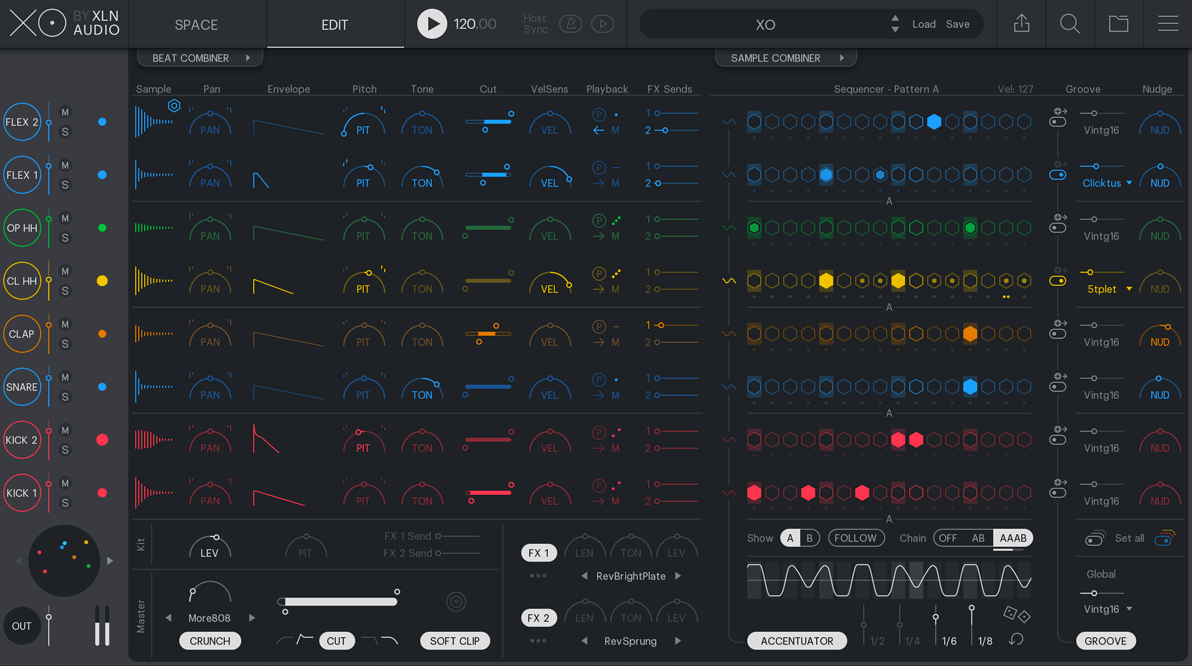Click the search magnifier icon
Image resolution: width=1192 pixels, height=666 pixels.
(x=1069, y=24)
